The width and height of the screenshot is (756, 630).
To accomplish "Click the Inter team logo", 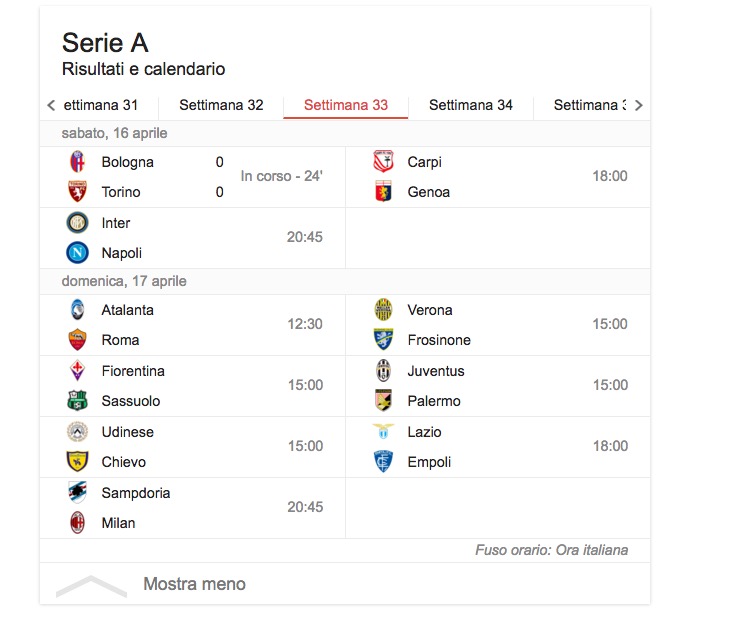I will click(77, 223).
